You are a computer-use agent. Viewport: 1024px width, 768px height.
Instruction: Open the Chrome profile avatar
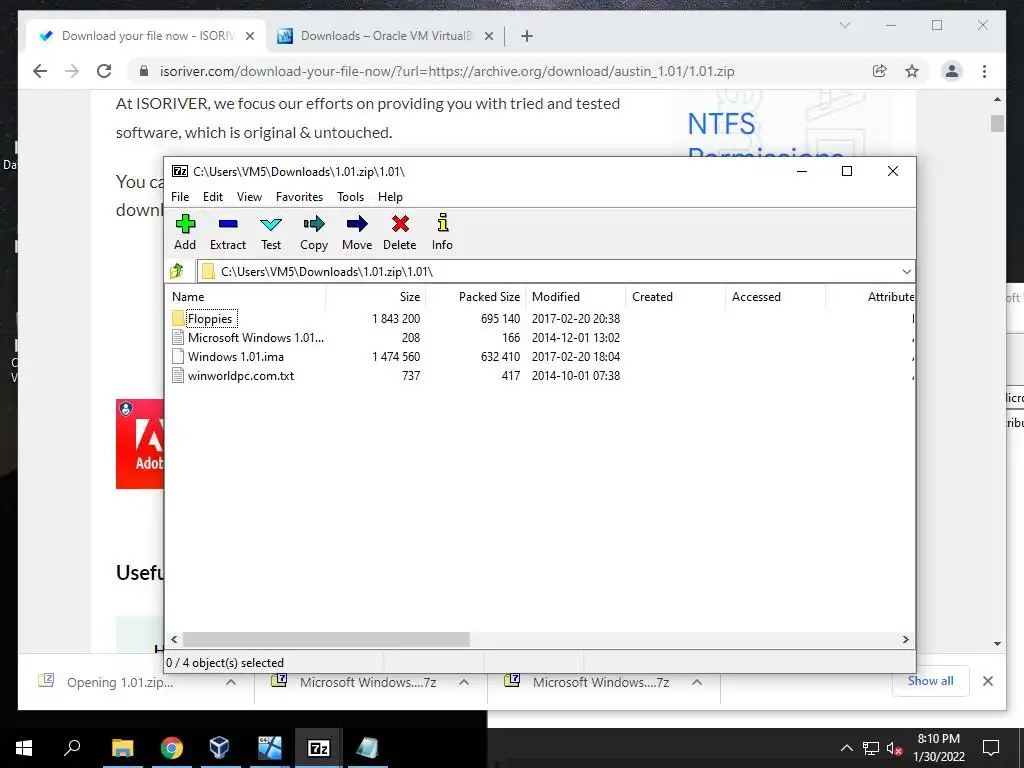coord(952,71)
